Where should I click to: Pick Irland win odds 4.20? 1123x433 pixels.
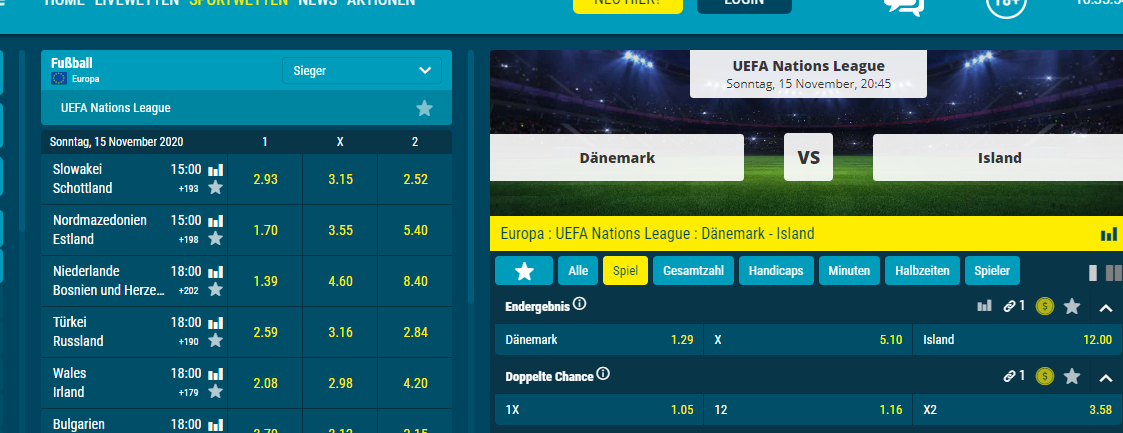point(415,383)
